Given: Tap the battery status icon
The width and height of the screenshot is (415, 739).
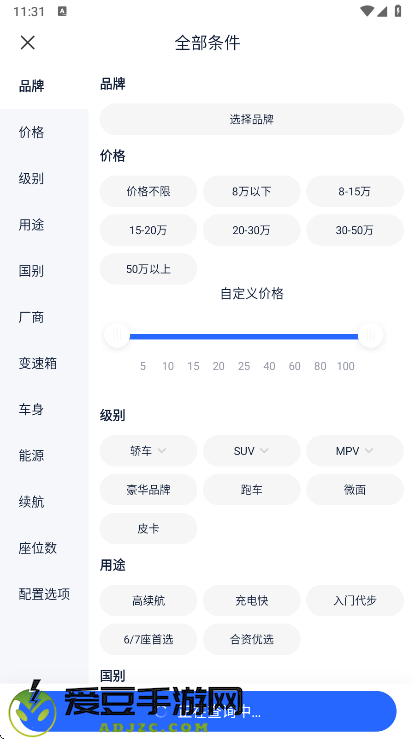Looking at the screenshot, I should (398, 11).
